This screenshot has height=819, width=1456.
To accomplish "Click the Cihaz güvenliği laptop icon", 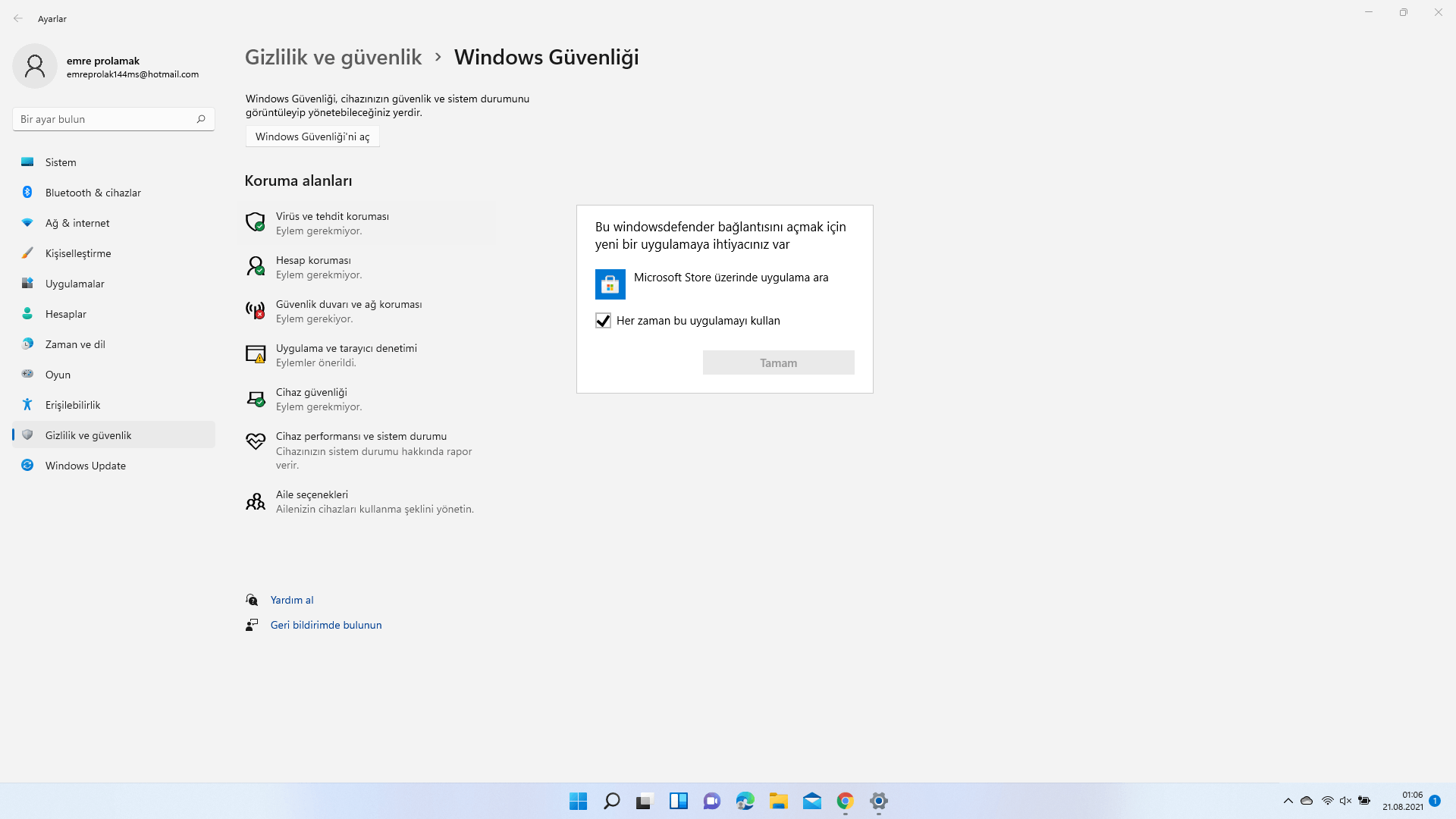I will coord(256,398).
